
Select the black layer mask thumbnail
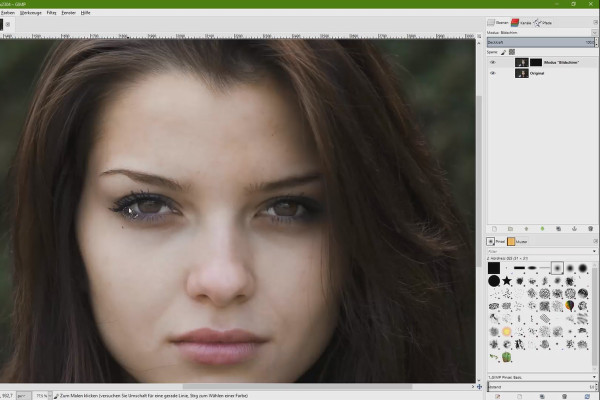[536, 62]
